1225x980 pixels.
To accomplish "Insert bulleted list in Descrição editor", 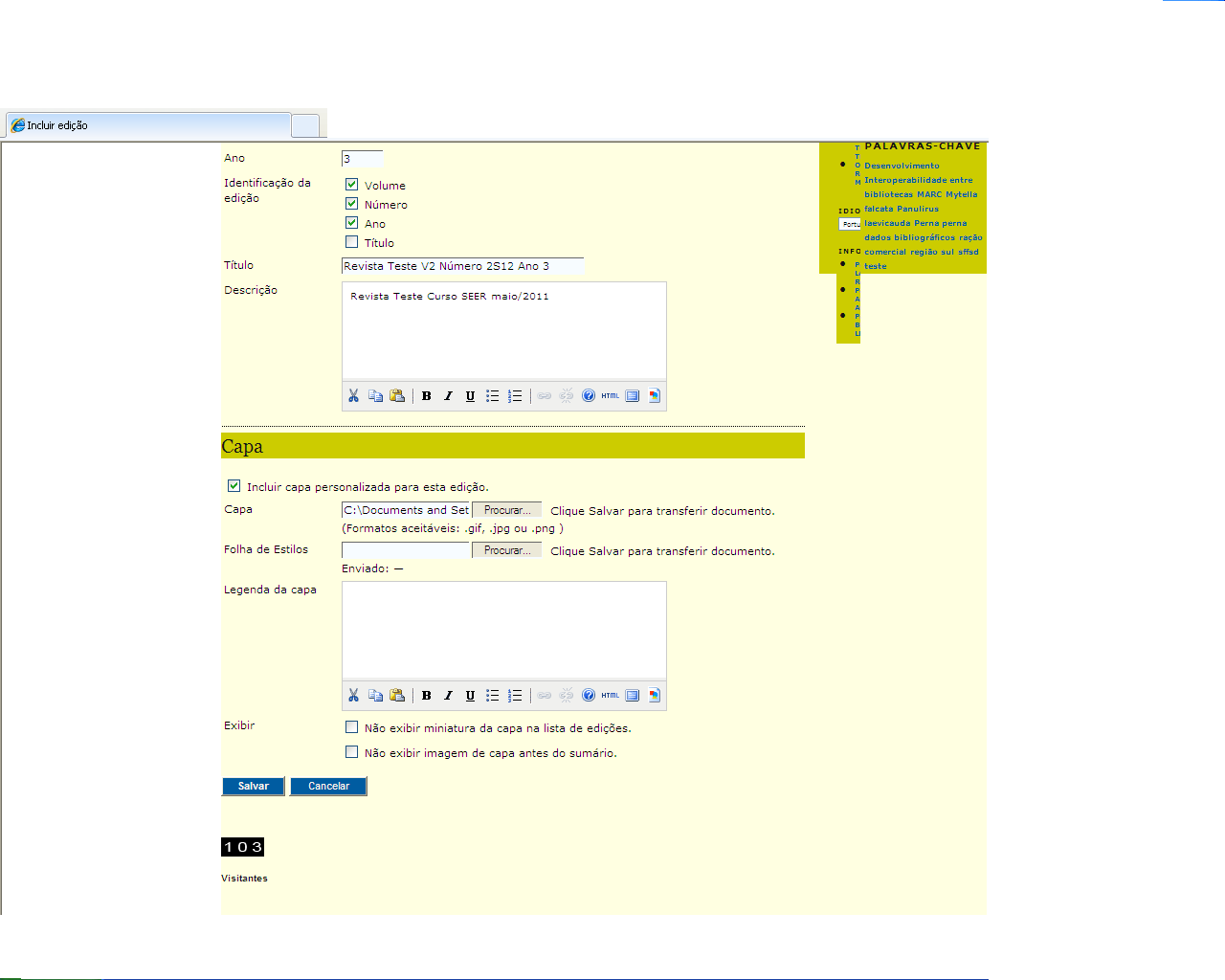I will coord(492,396).
